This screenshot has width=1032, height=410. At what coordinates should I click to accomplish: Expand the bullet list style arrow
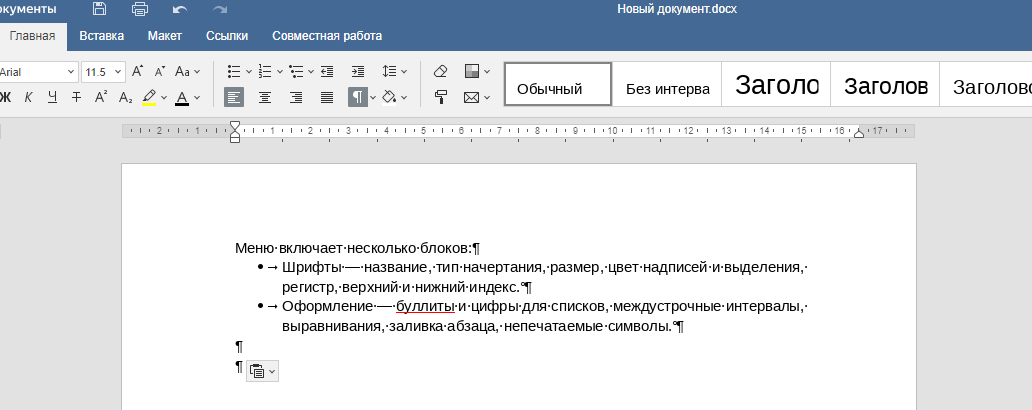[x=249, y=72]
